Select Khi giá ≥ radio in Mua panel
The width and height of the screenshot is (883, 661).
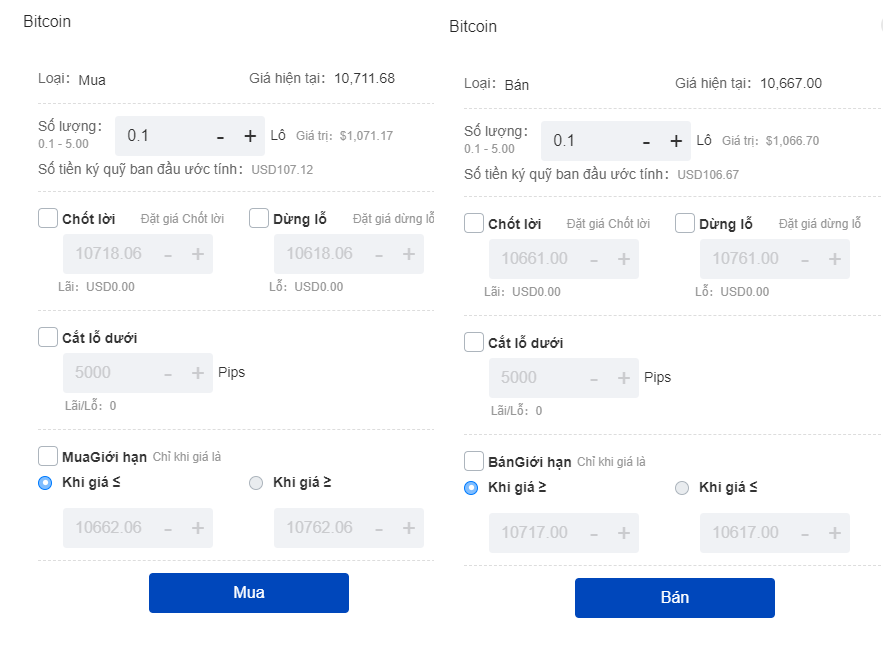tap(256, 483)
